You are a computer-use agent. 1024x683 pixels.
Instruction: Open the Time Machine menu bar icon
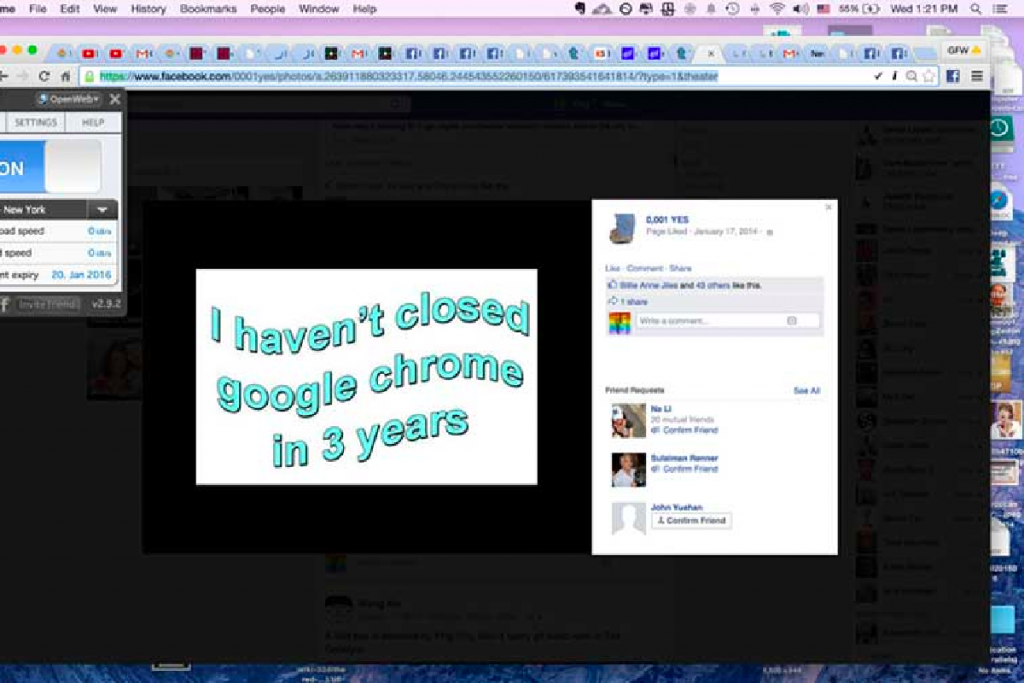pos(733,9)
